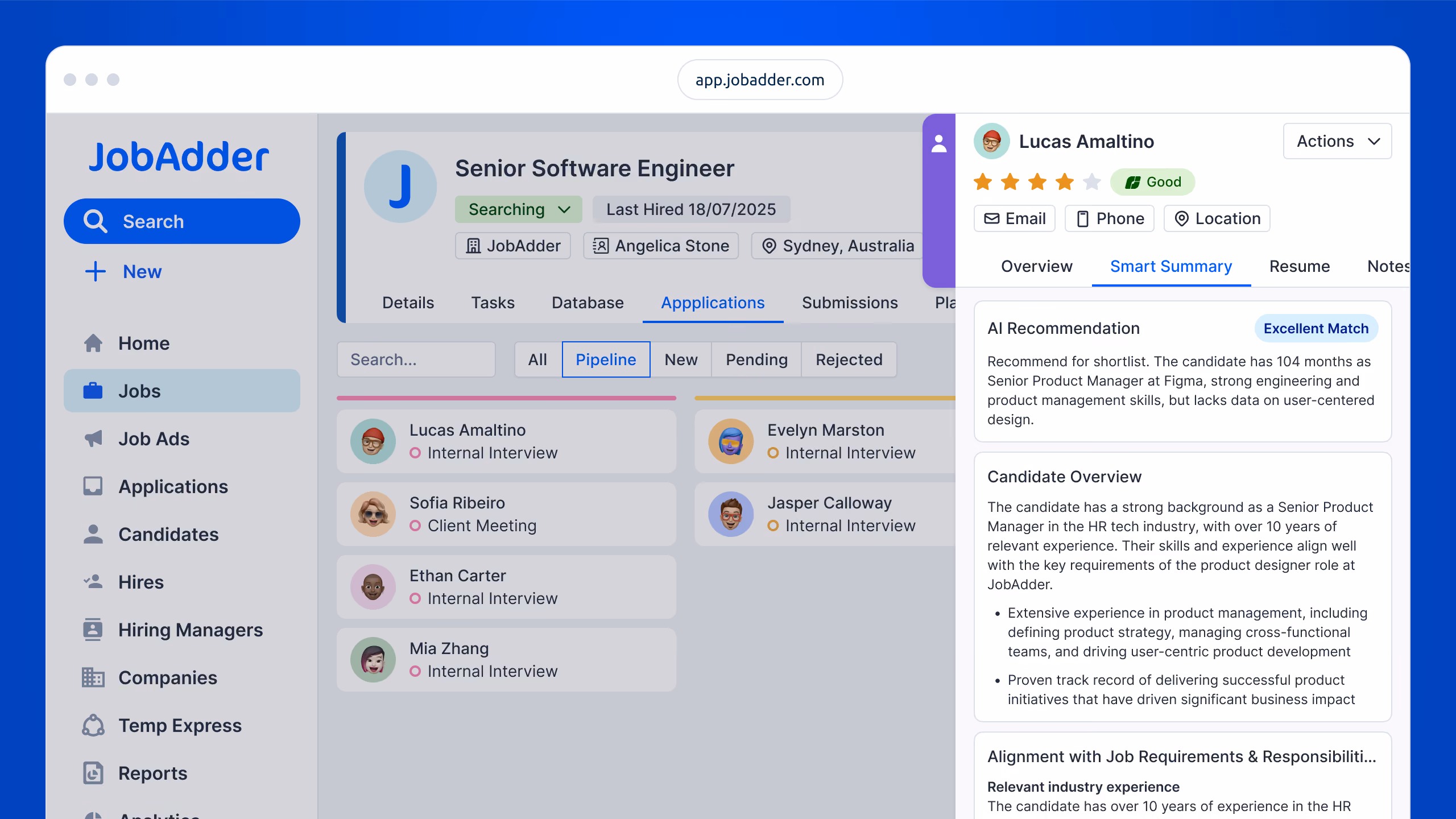1456x819 pixels.
Task: Click the Hires icon in sidebar
Action: click(x=93, y=582)
